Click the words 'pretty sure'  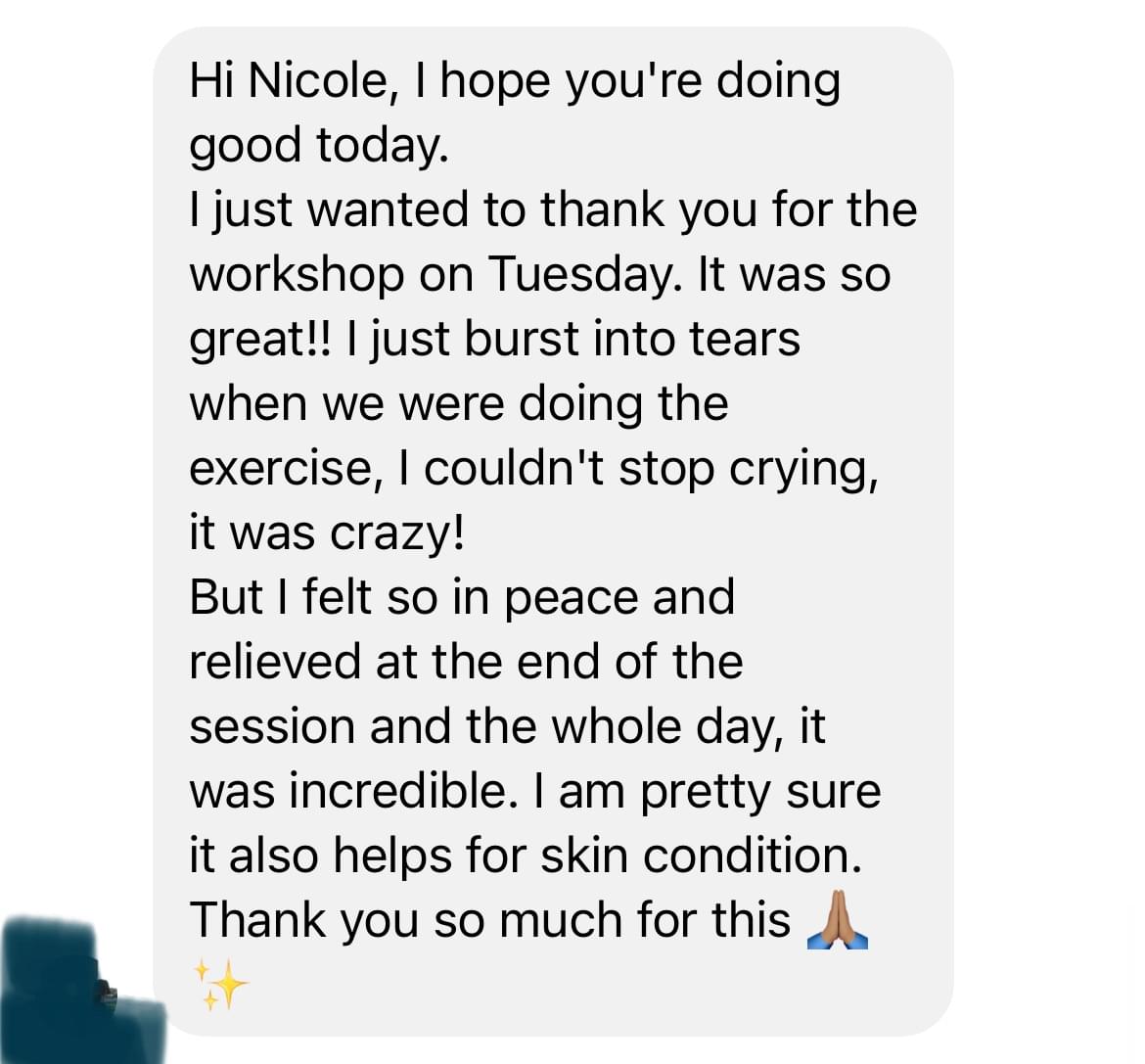761,794
